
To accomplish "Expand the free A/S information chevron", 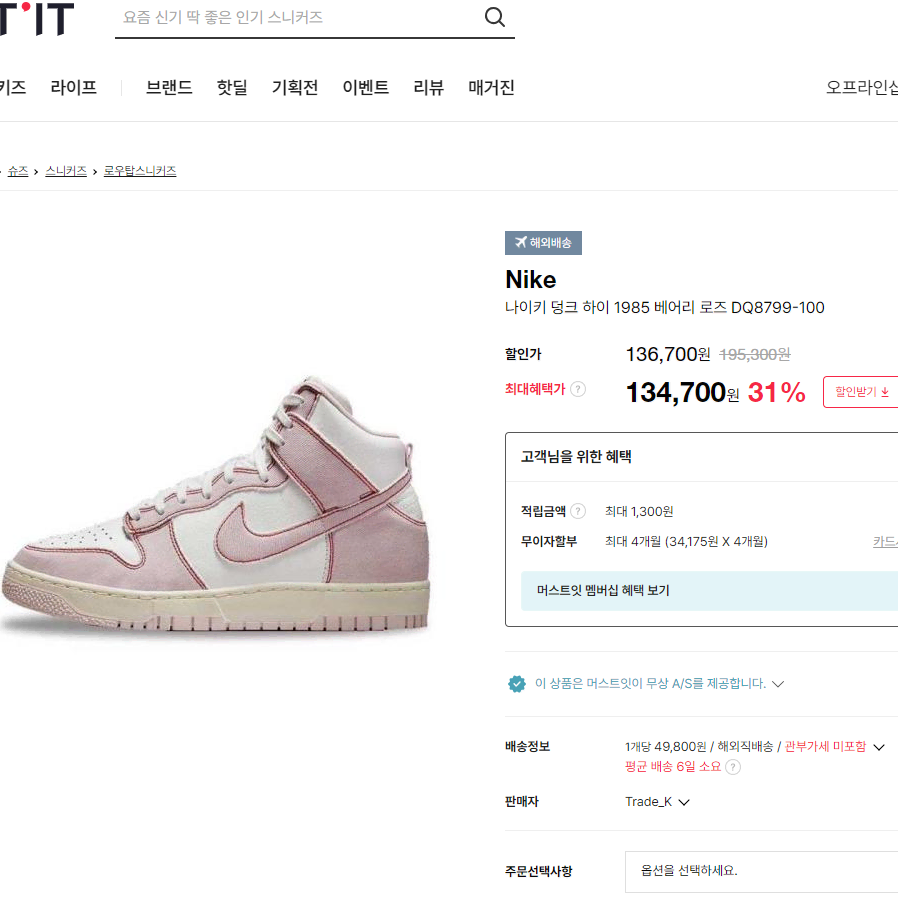I will pos(778,684).
